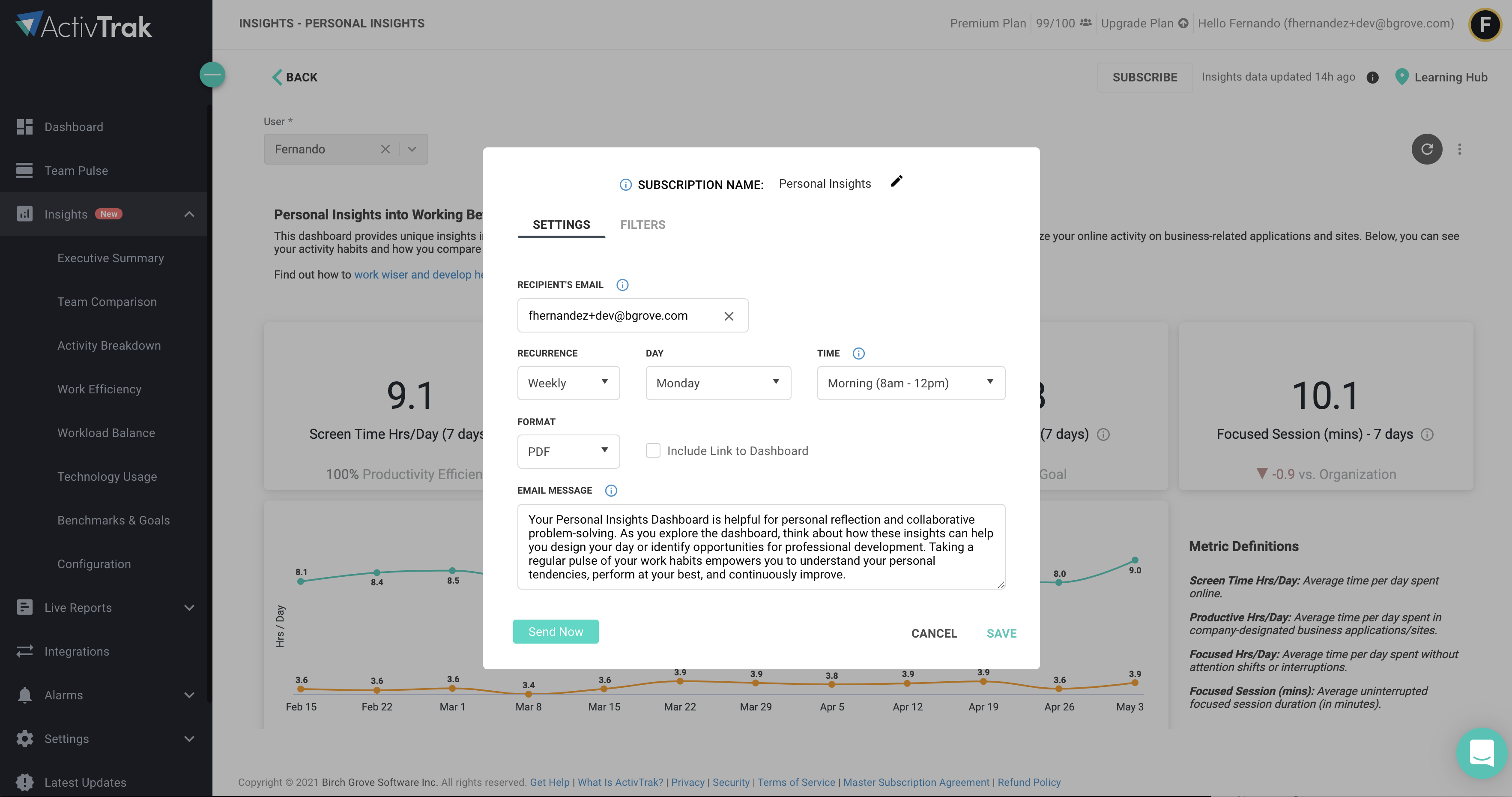Expand the Settings sidebar section
The image size is (1512, 797).
point(189,738)
